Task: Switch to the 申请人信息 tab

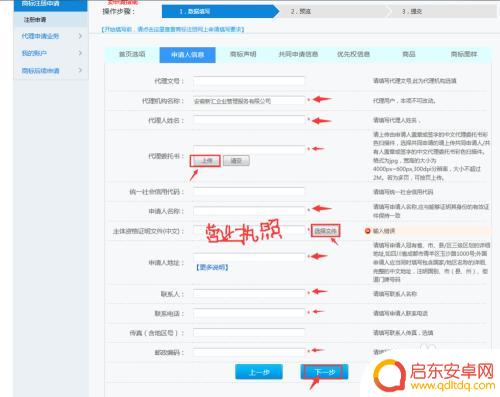Action: pos(187,55)
